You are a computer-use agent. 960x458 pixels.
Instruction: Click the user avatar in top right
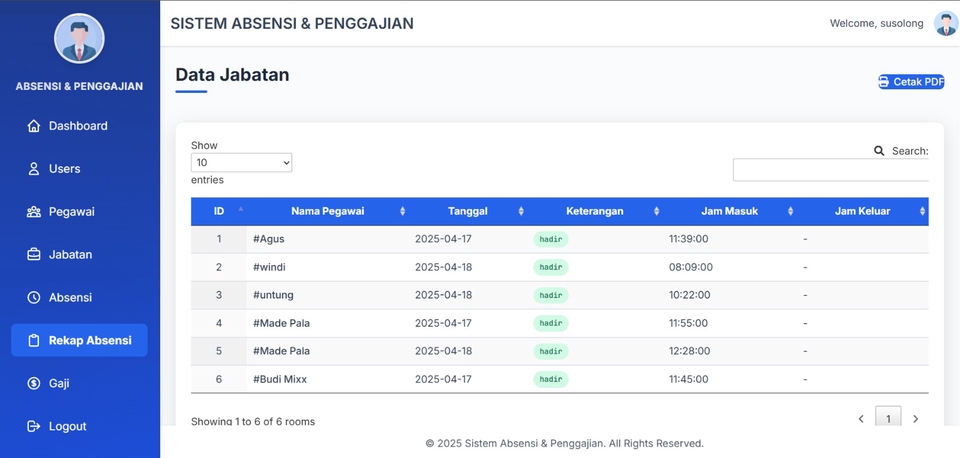945,24
